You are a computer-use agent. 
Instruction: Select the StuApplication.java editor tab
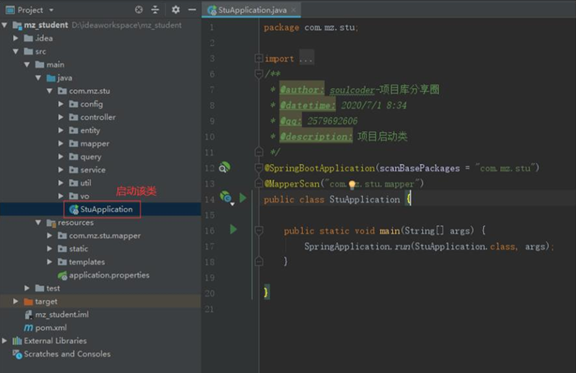tap(252, 10)
